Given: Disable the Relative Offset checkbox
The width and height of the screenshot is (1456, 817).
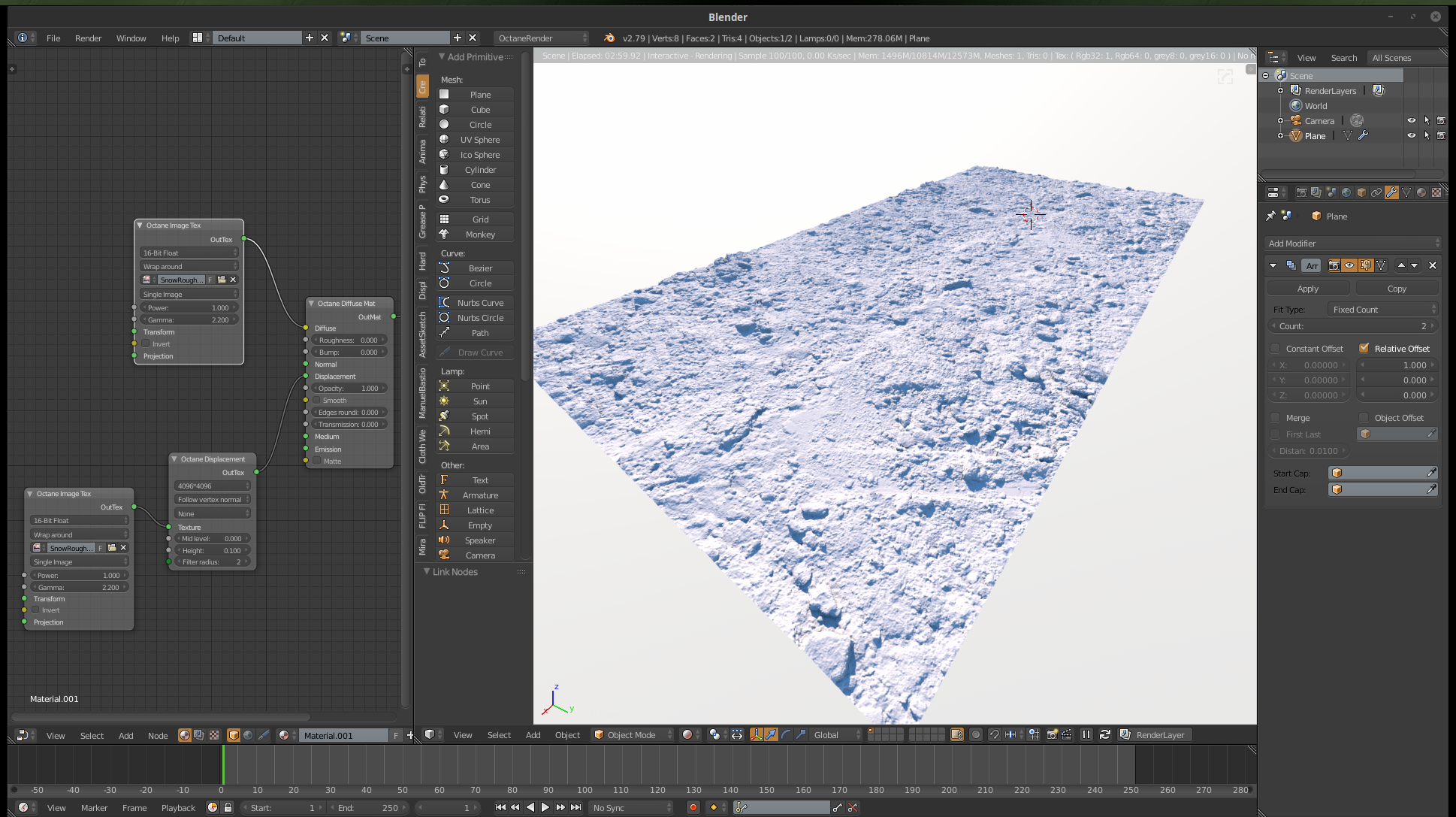Looking at the screenshot, I should click(x=1364, y=349).
